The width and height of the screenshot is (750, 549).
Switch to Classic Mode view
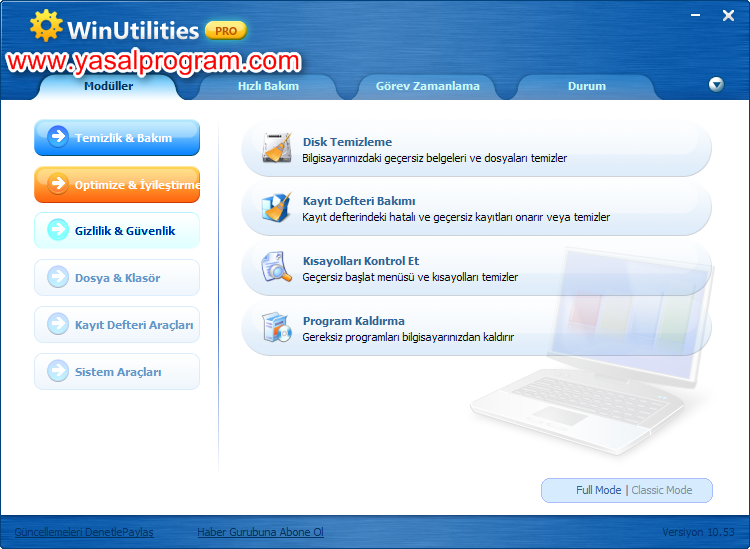tap(662, 490)
